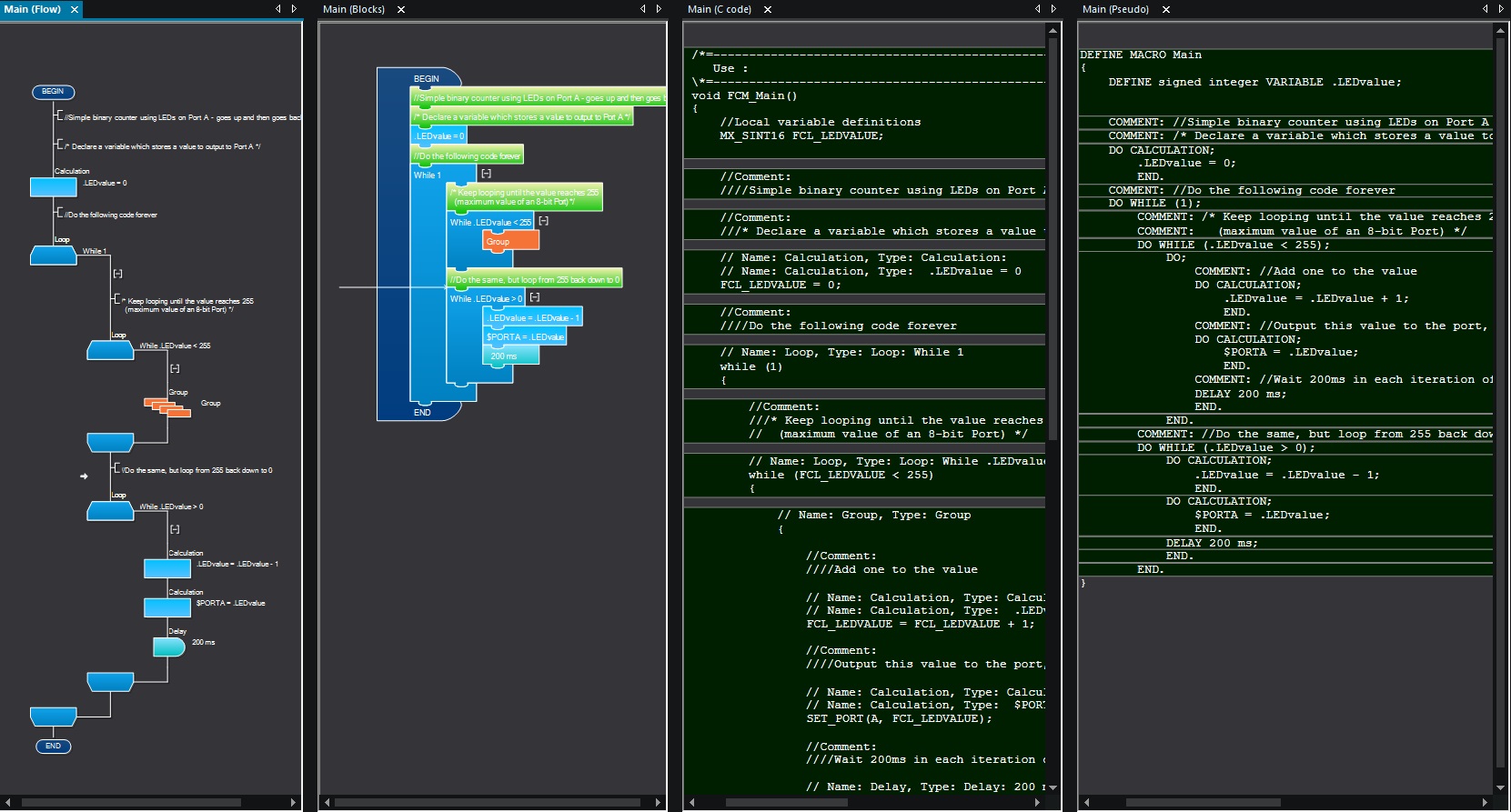Click 'MX_SINT16 FCL_LEDVALUE;' line in C code

click(801, 135)
